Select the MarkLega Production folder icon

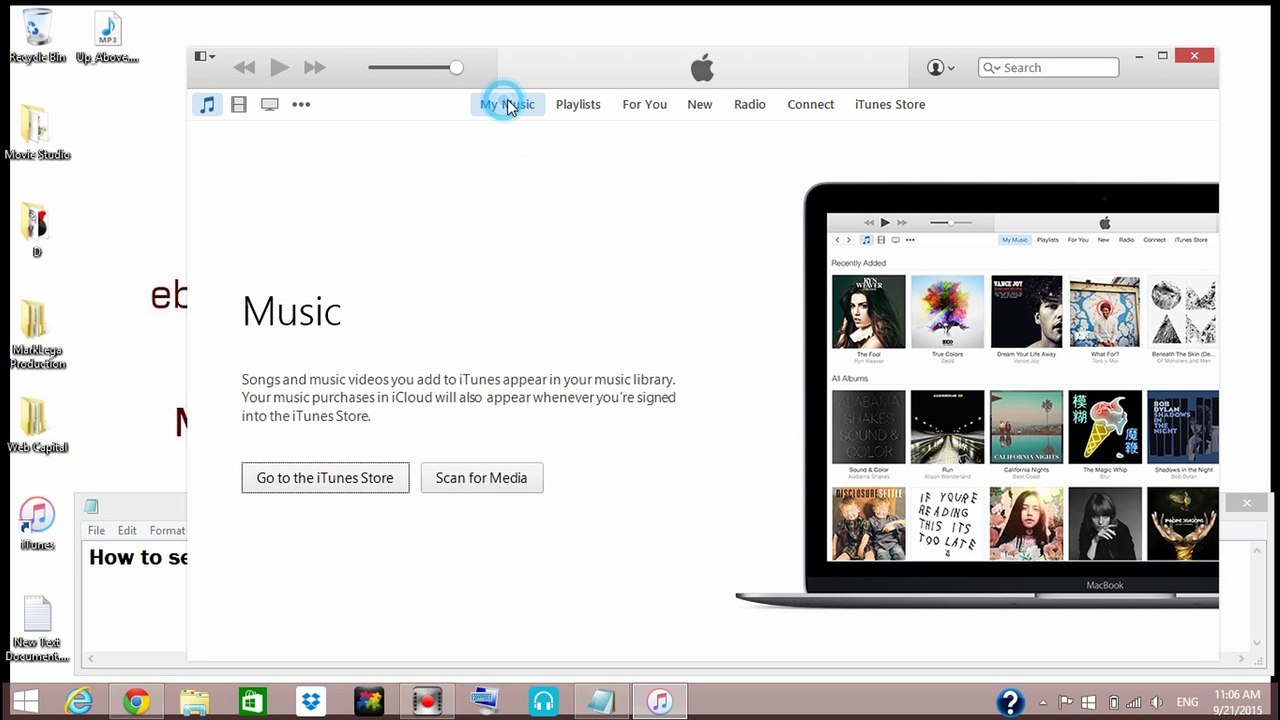click(x=37, y=335)
